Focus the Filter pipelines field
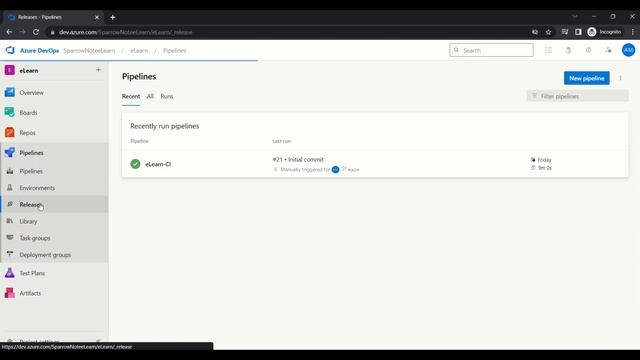640x360 pixels. pyautogui.click(x=578, y=96)
